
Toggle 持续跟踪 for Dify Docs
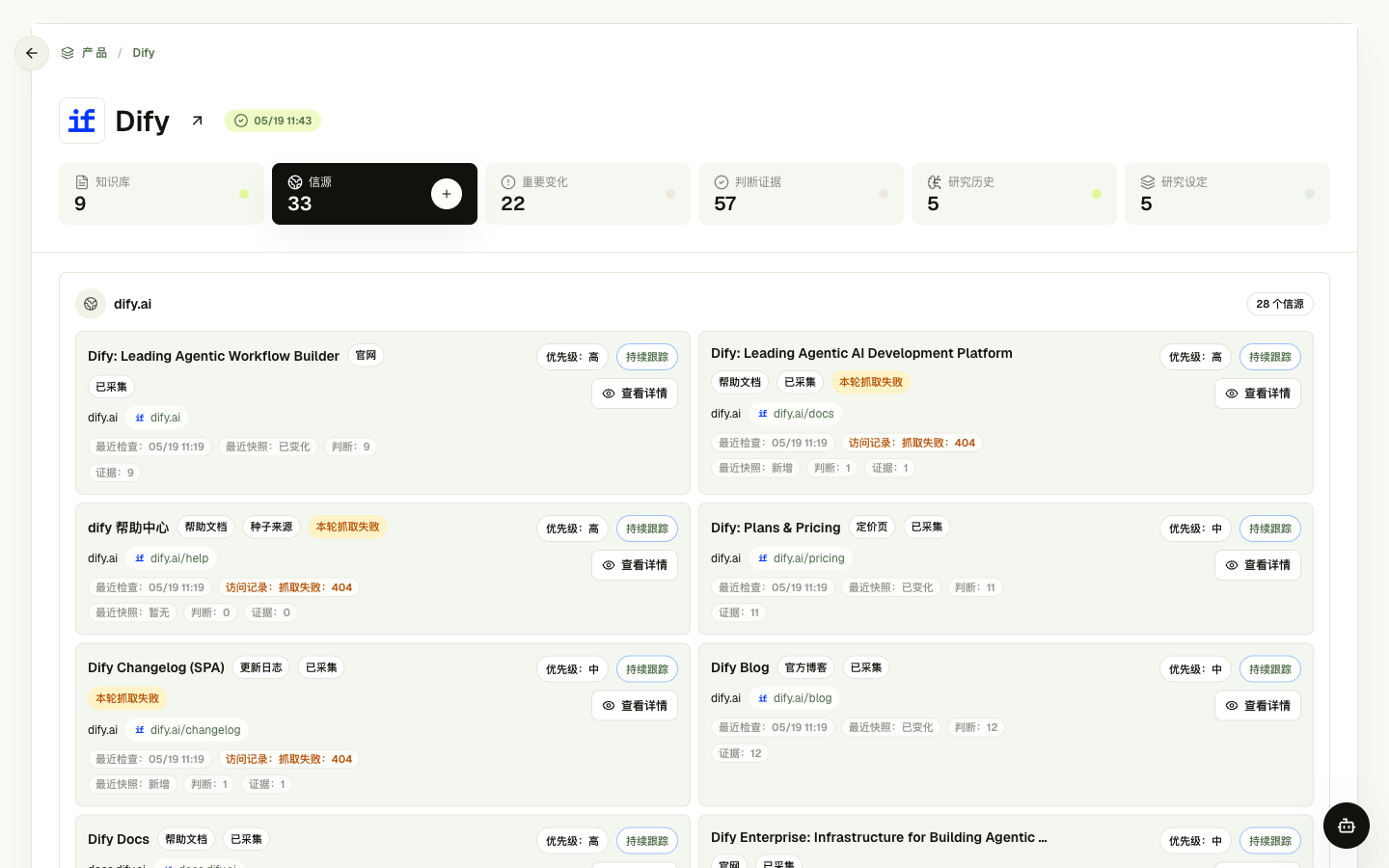click(647, 841)
